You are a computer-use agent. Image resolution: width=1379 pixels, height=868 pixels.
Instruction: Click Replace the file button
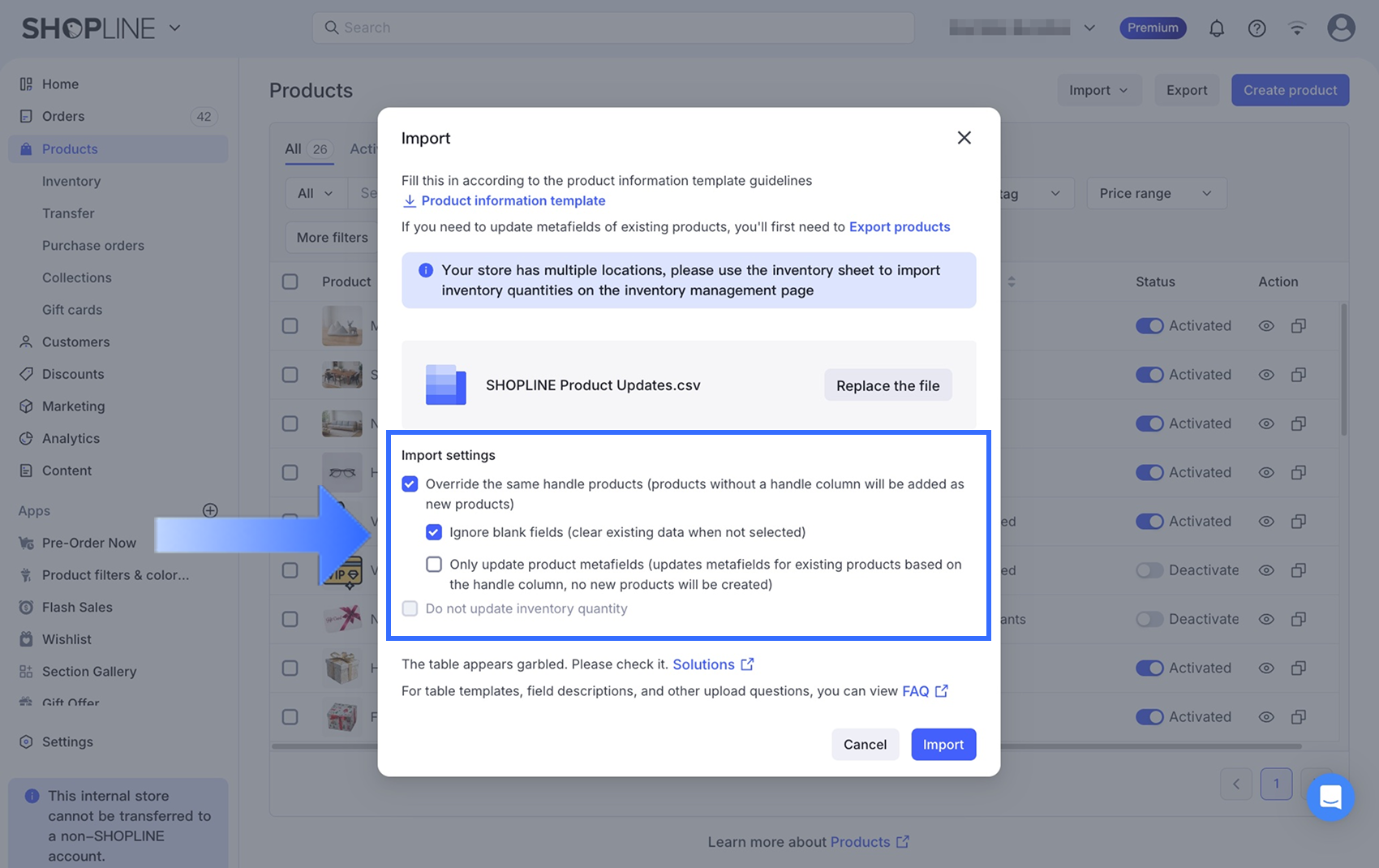888,385
